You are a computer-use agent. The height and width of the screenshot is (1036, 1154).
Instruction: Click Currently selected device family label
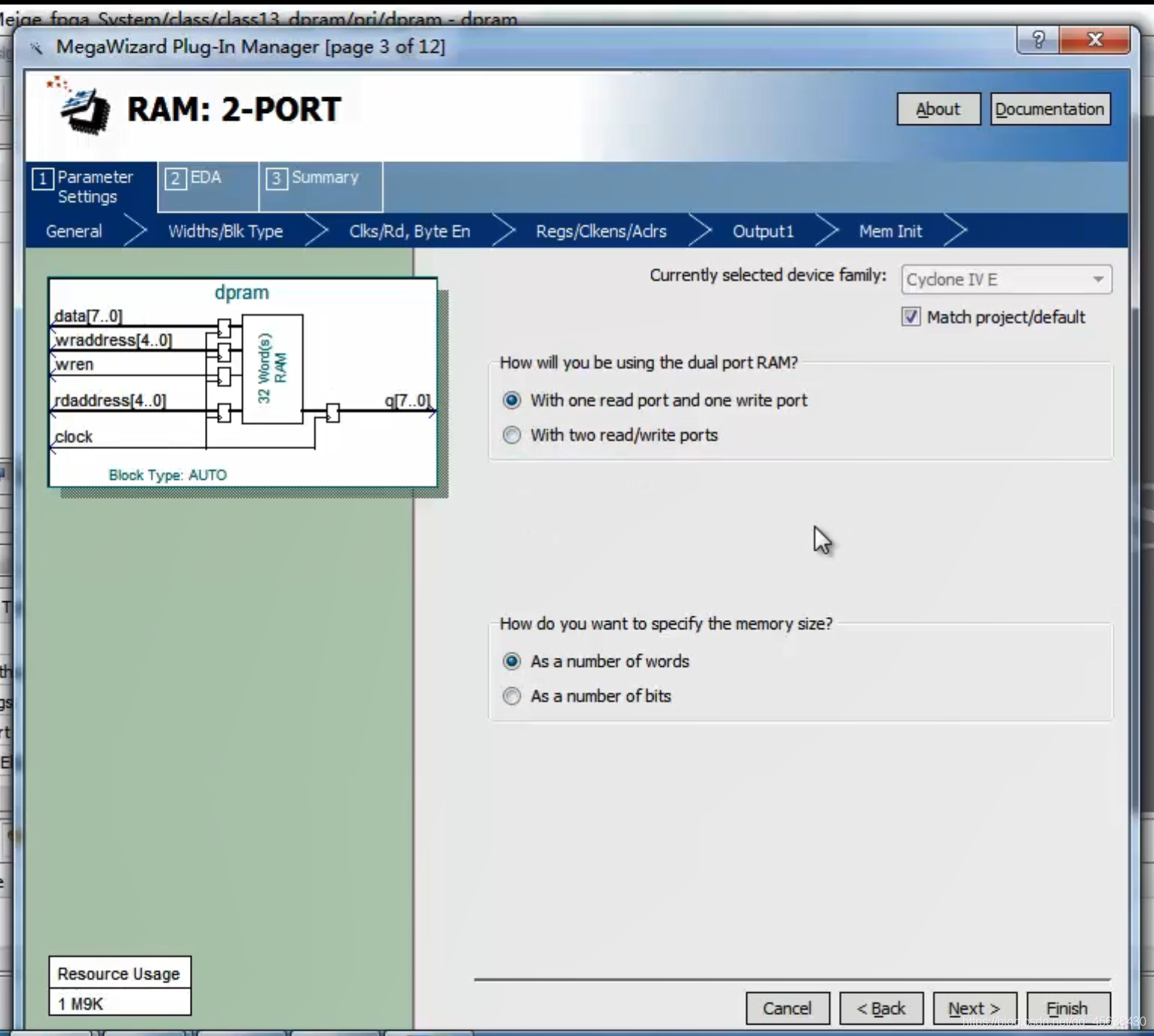(768, 275)
